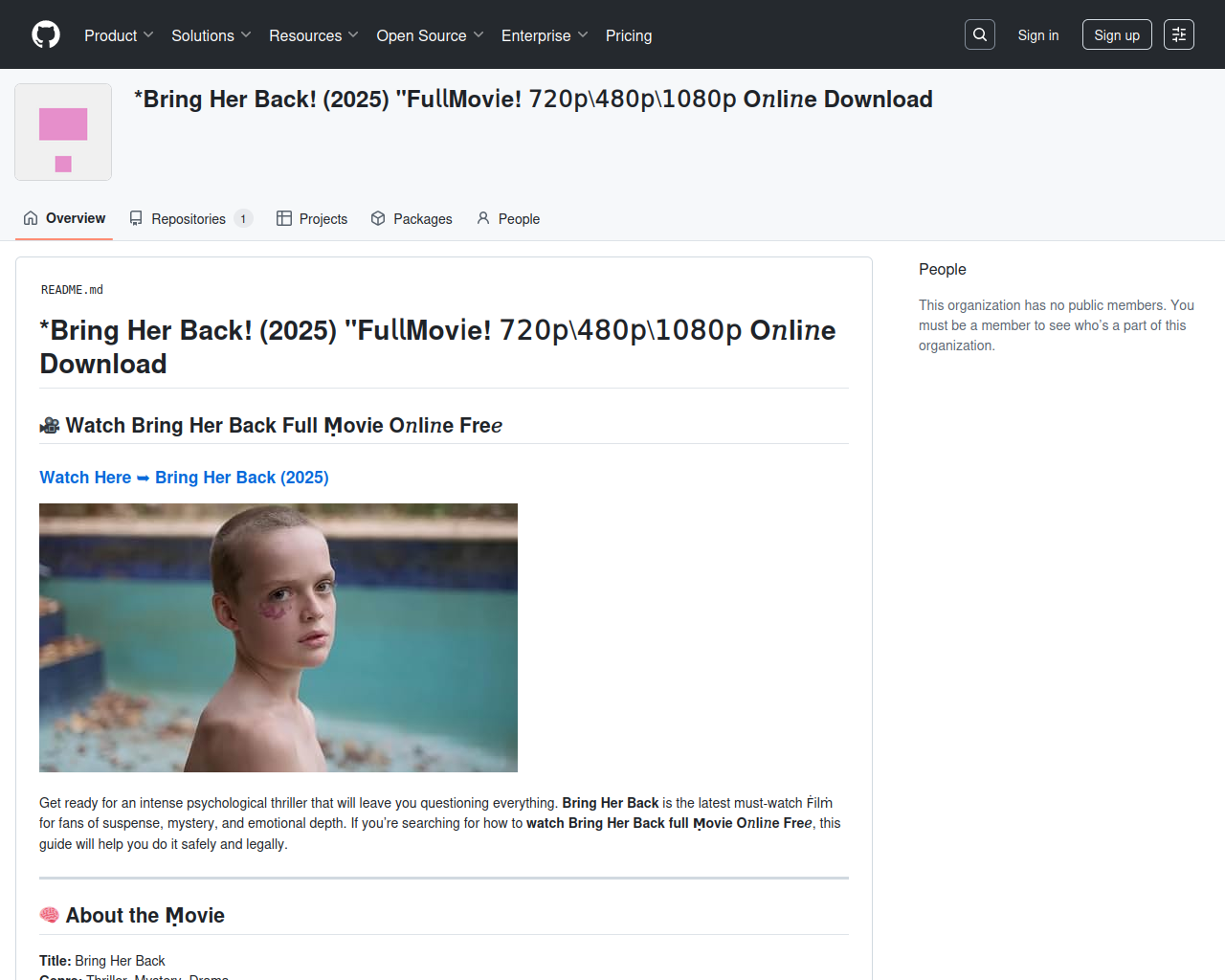Expand the Product dropdown menu

pyautogui.click(x=119, y=35)
